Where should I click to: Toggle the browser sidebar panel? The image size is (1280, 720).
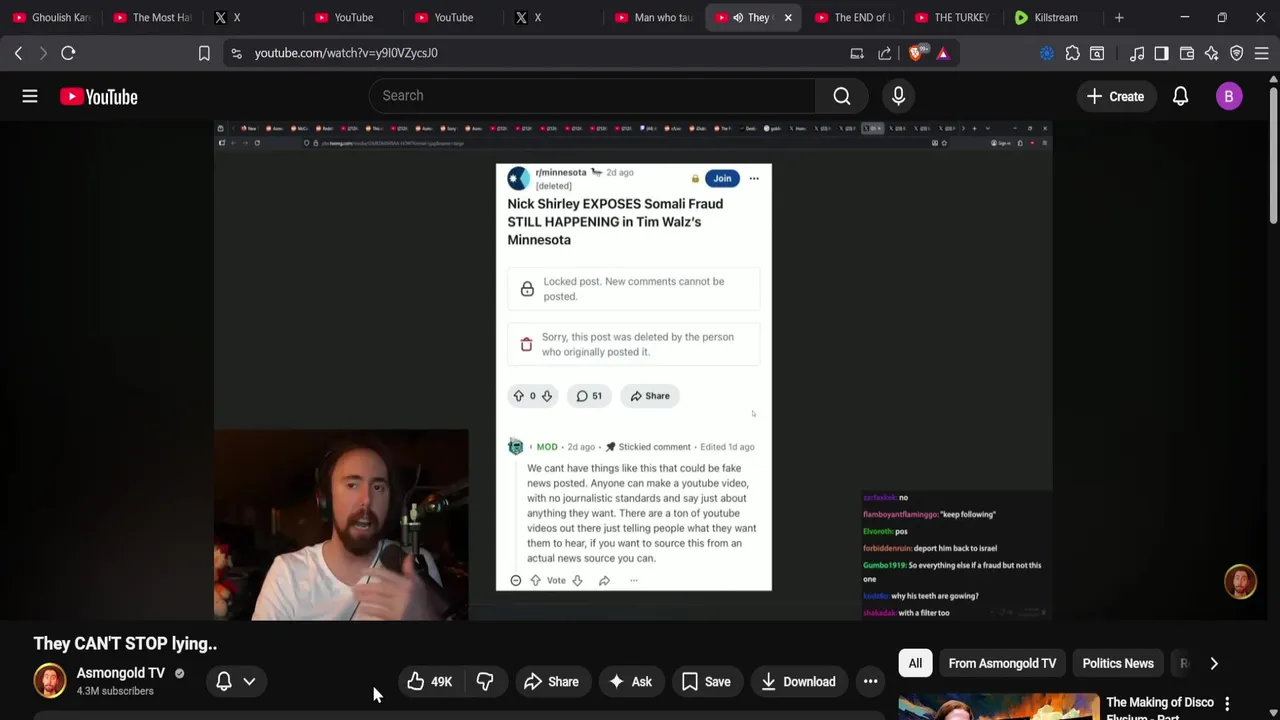[1161, 53]
